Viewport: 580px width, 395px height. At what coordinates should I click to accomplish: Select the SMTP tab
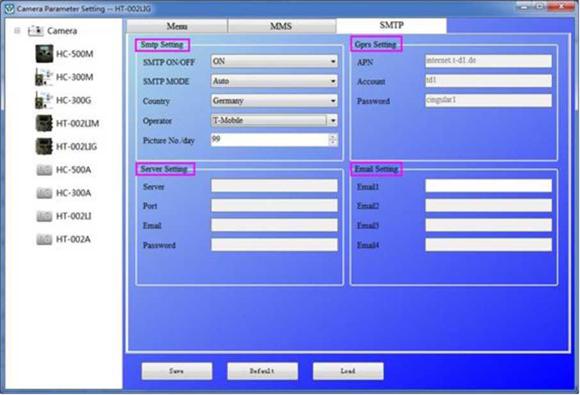coord(391,25)
